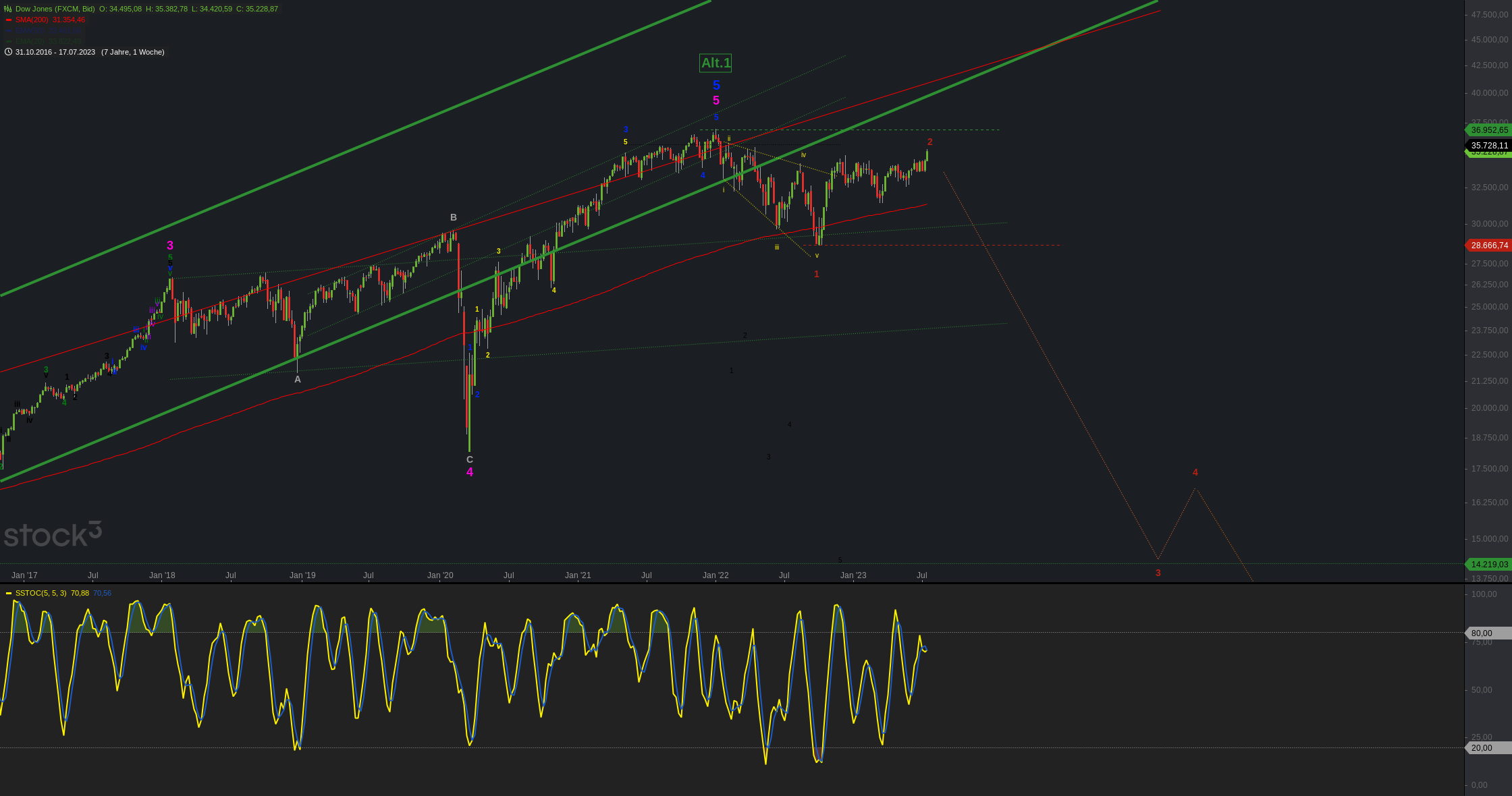Click the magenta wave 3 label
Image resolution: width=1512 pixels, height=796 pixels.
click(x=170, y=246)
